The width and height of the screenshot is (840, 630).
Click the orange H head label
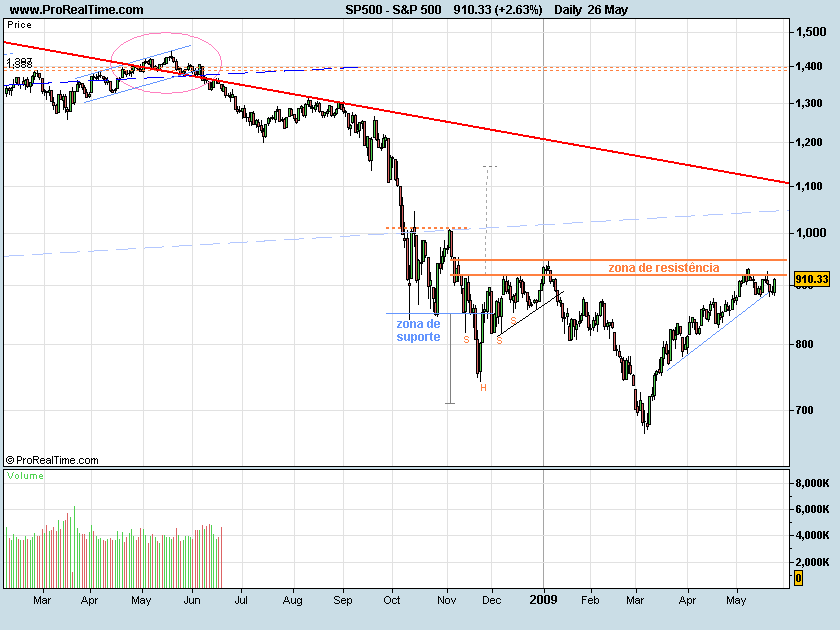point(483,387)
